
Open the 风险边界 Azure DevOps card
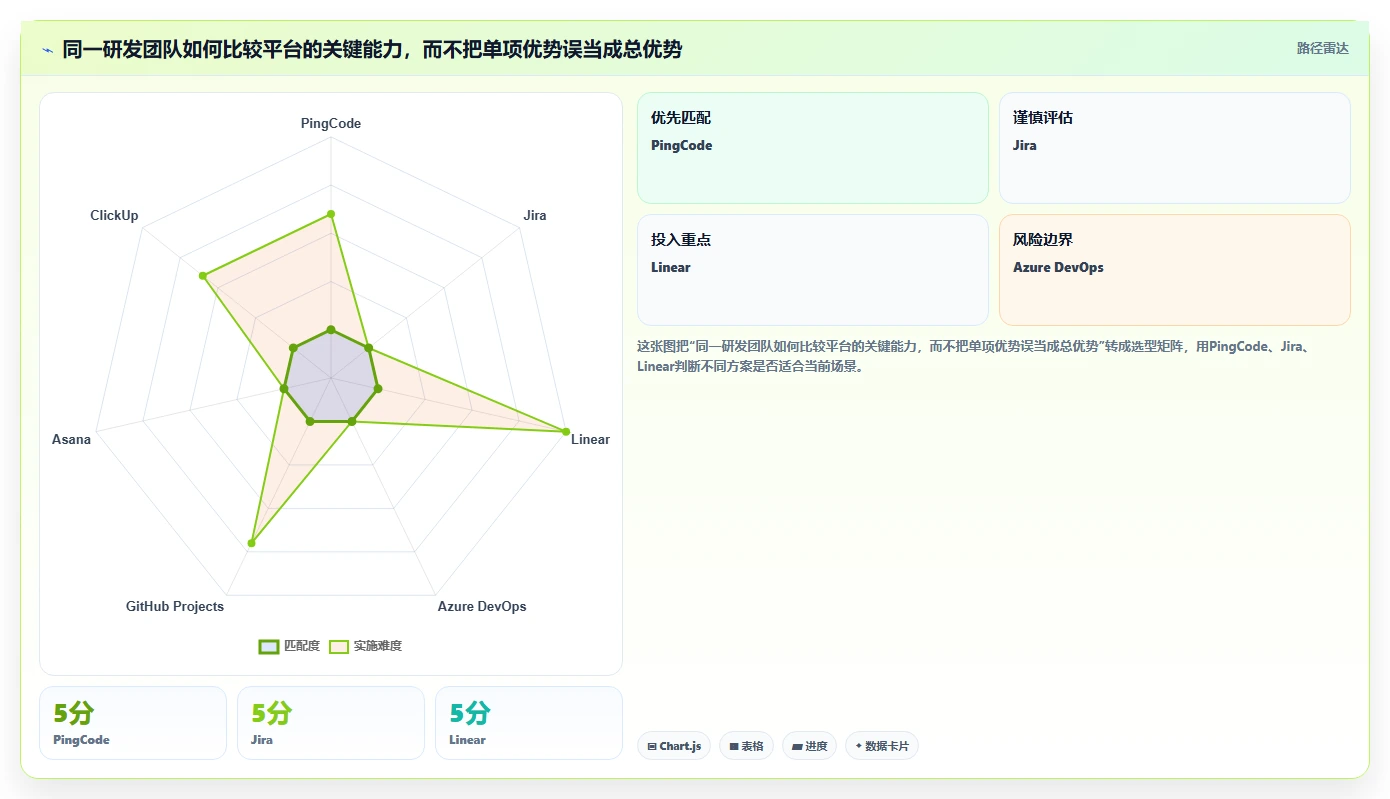(1175, 270)
